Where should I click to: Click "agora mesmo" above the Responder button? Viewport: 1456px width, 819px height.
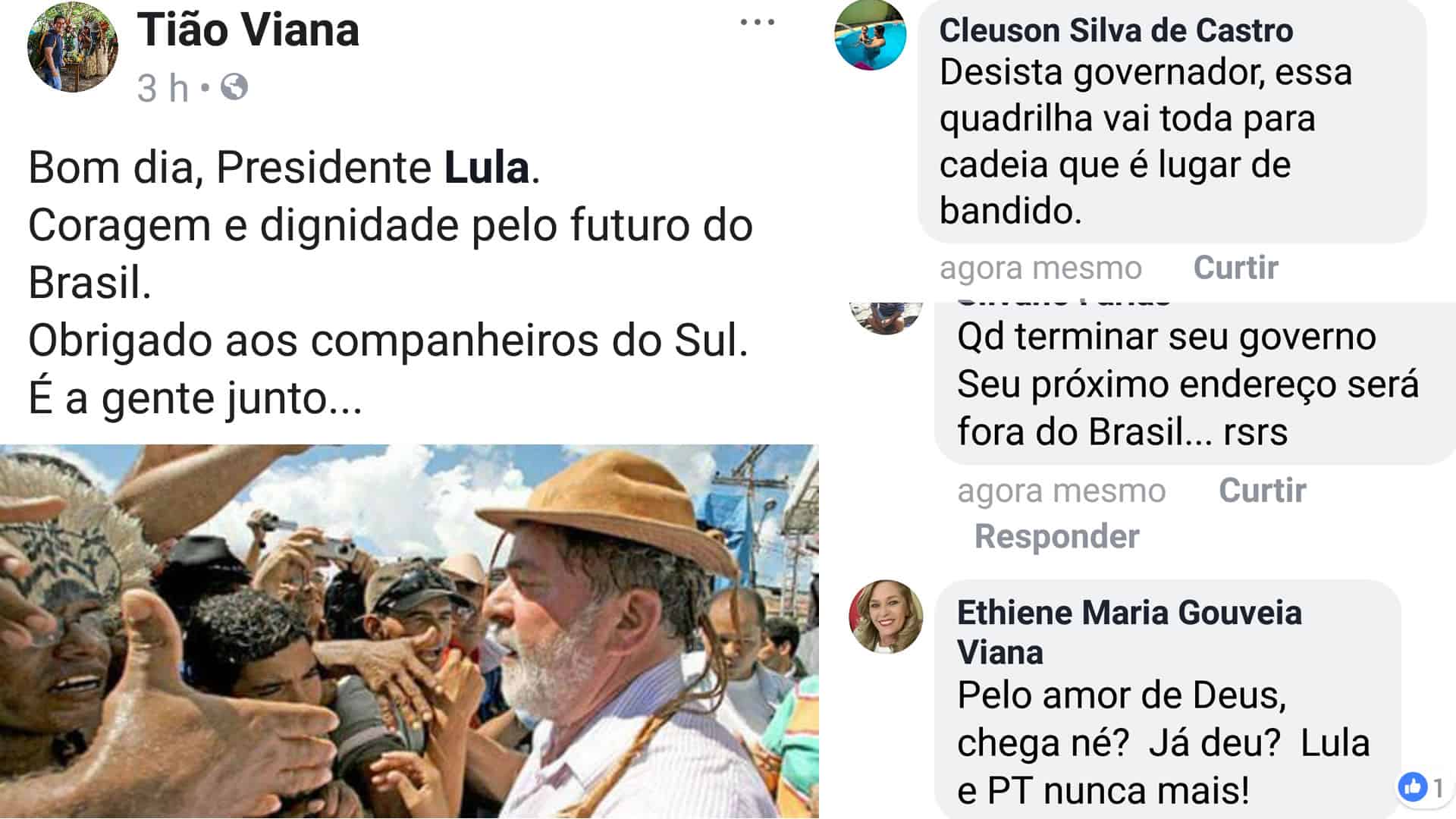tap(1061, 491)
